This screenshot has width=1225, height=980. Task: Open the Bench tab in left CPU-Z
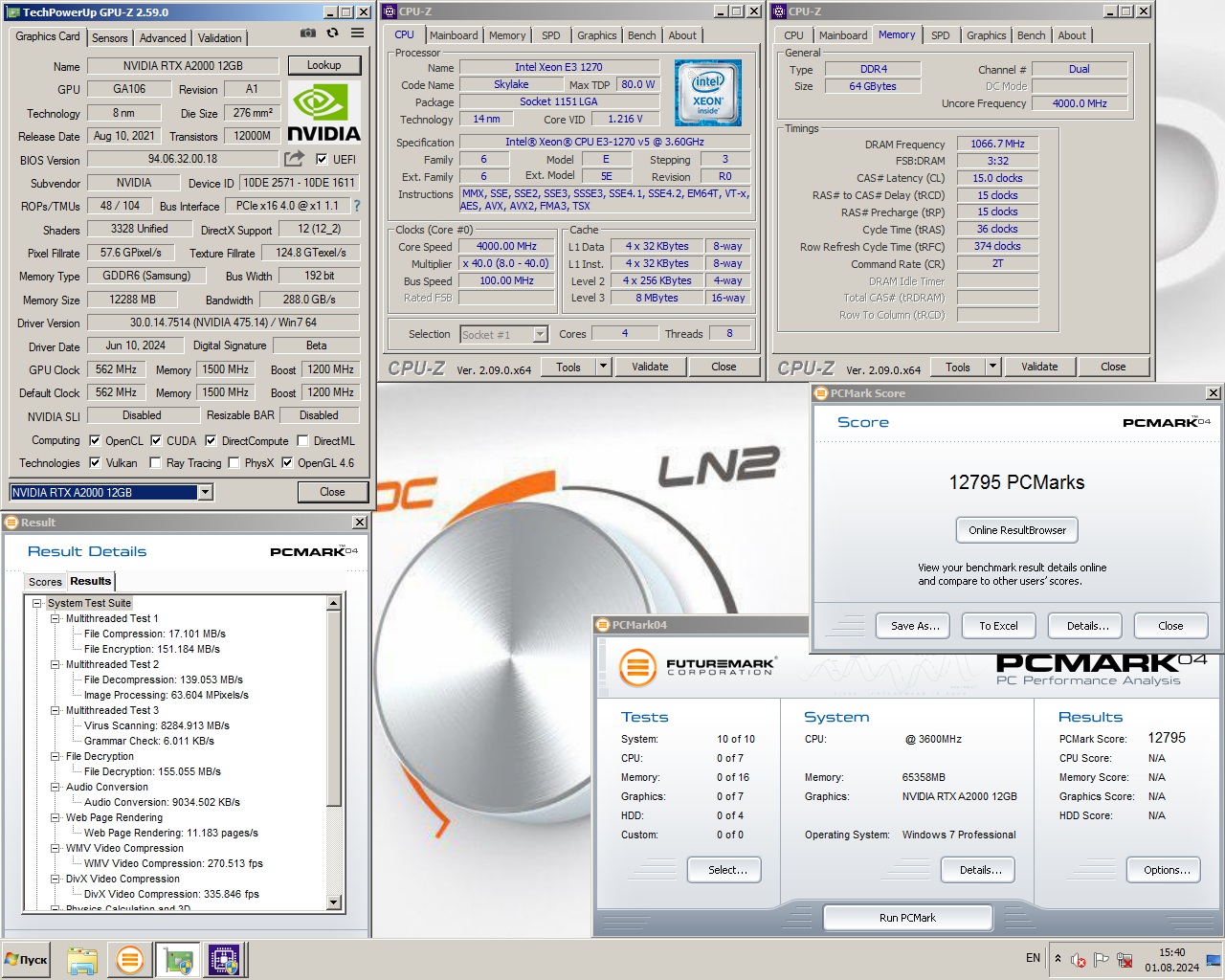click(x=642, y=35)
